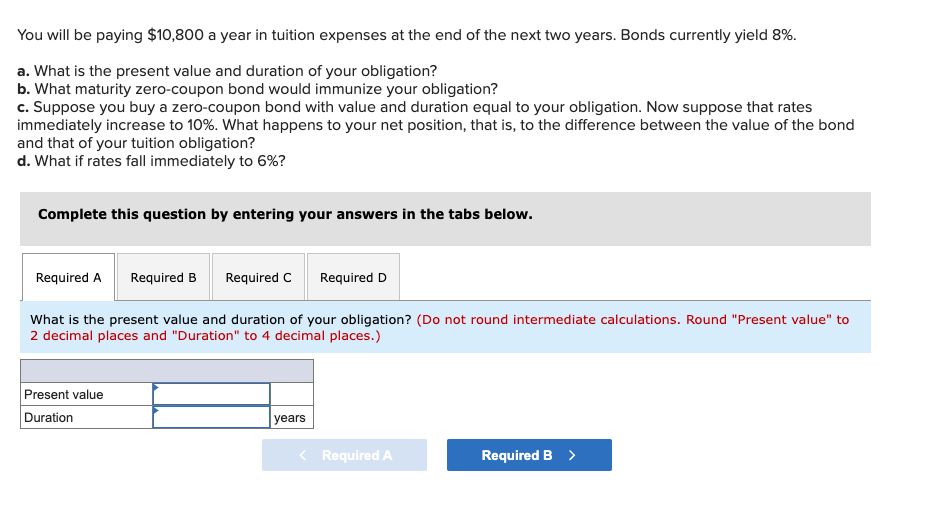
Task: Click question part d about rates falling
Action: (x=151, y=160)
